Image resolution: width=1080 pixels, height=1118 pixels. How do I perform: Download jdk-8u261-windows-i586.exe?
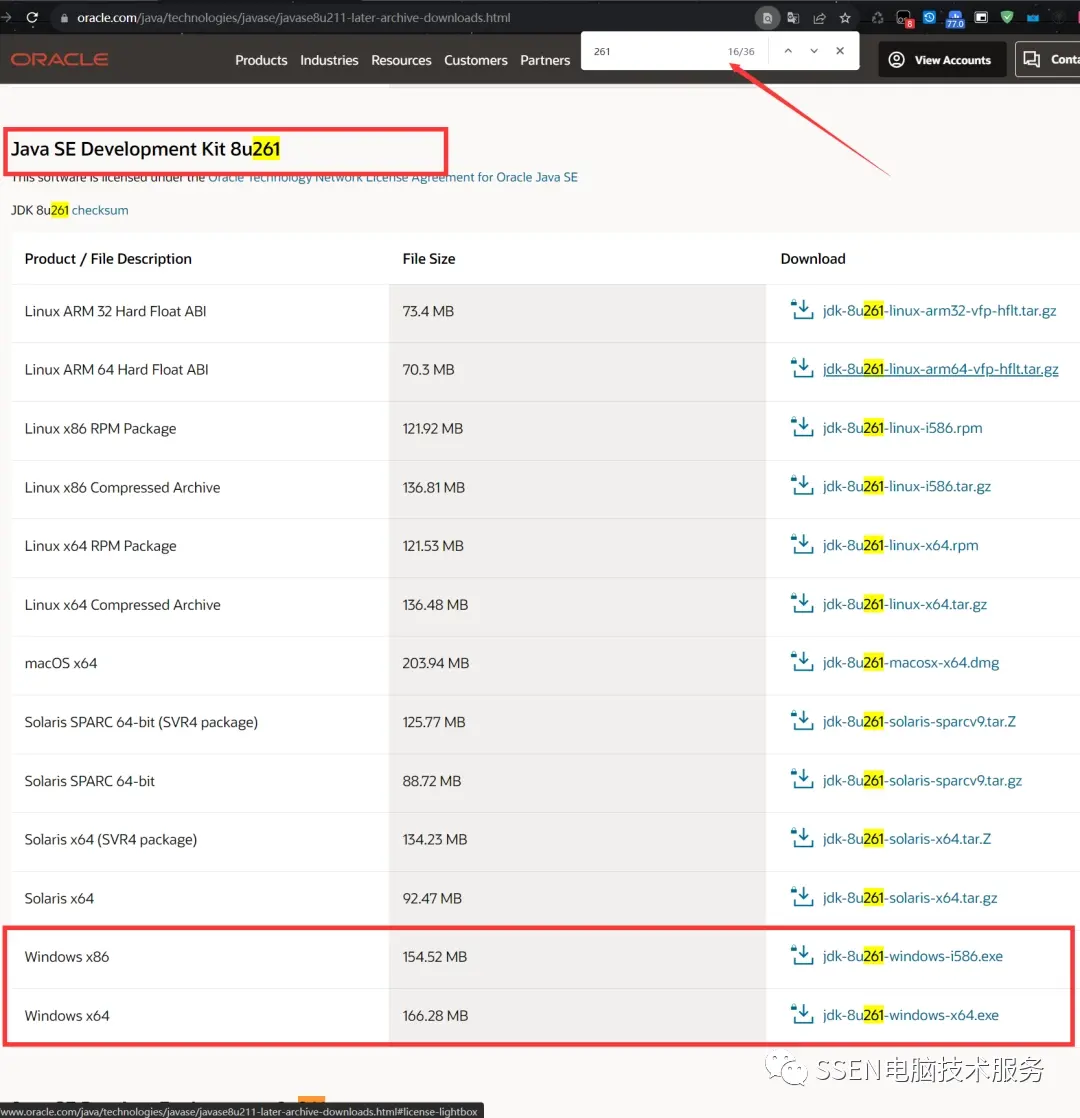pos(912,956)
